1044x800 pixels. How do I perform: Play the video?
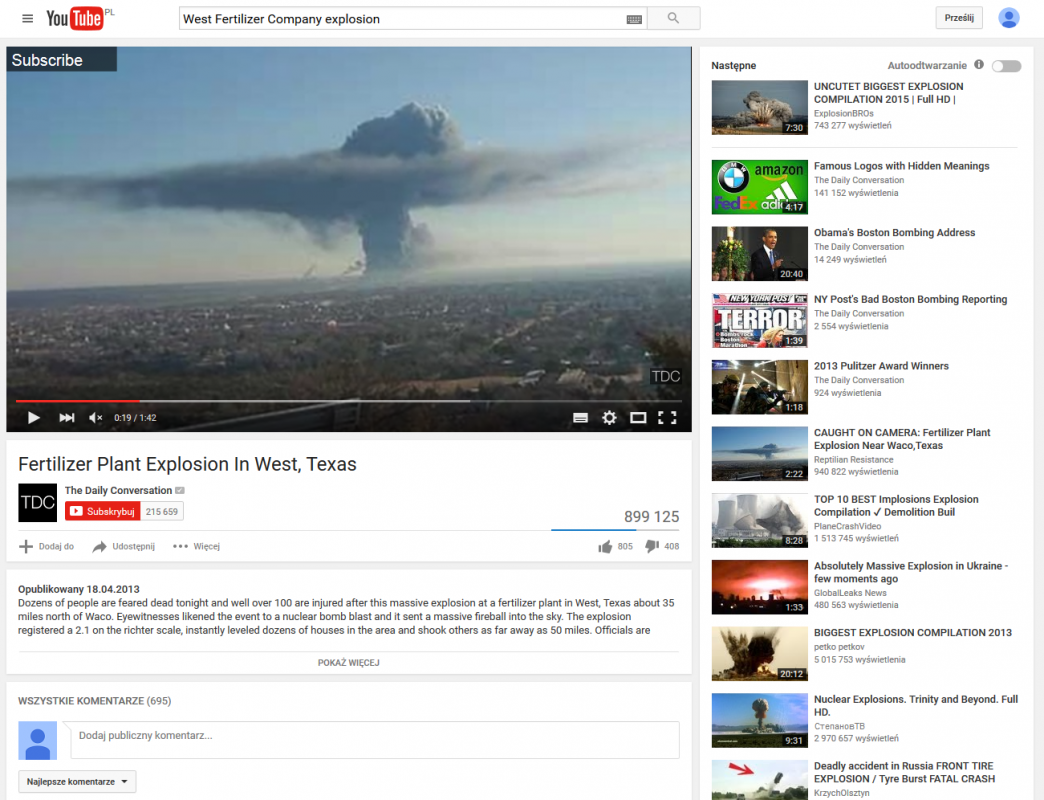[x=33, y=418]
